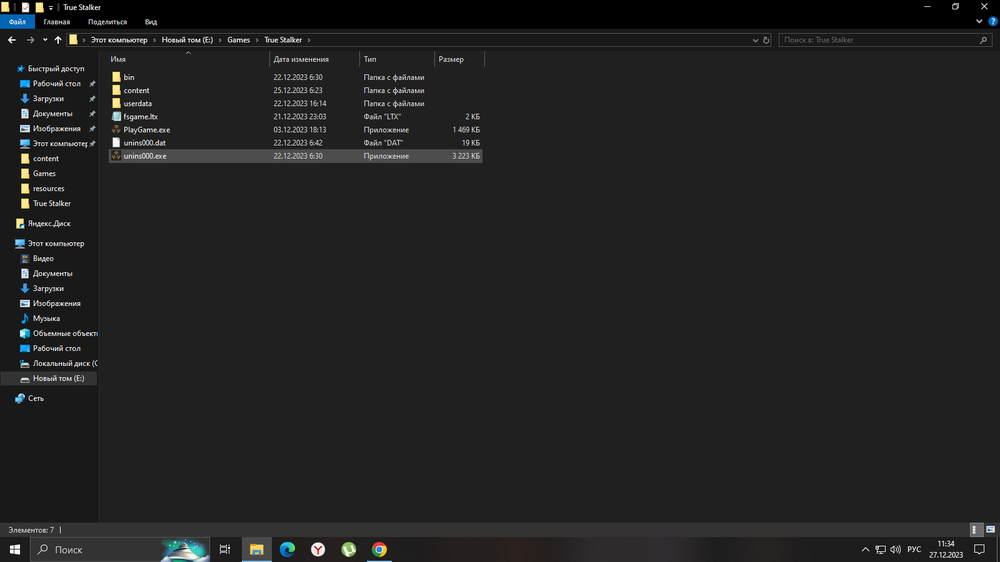The image size is (1000, 562).
Task: Open the address bar history dropdown
Action: pos(755,40)
